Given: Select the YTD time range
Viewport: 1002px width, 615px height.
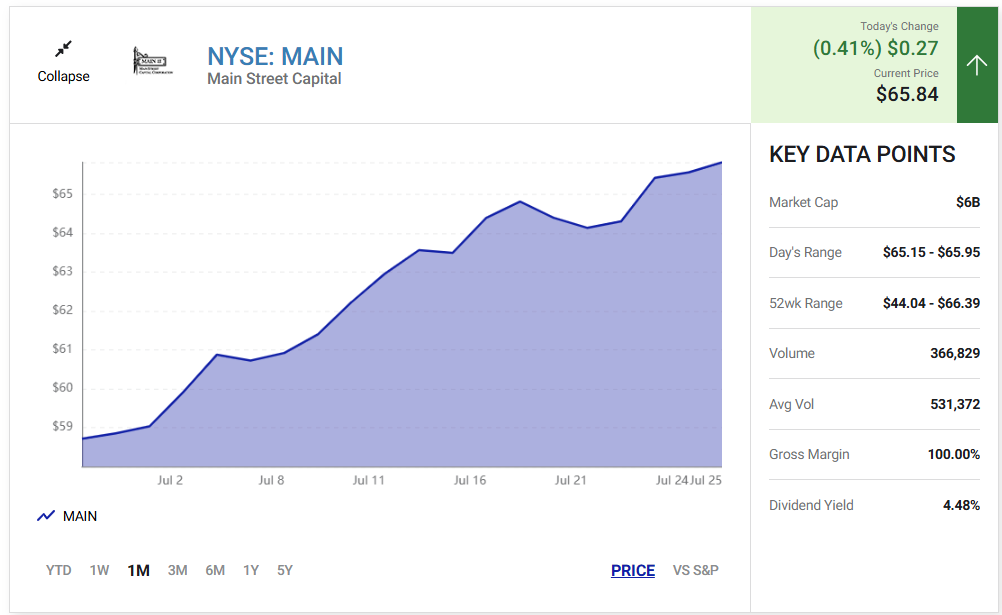Looking at the screenshot, I should (x=59, y=570).
